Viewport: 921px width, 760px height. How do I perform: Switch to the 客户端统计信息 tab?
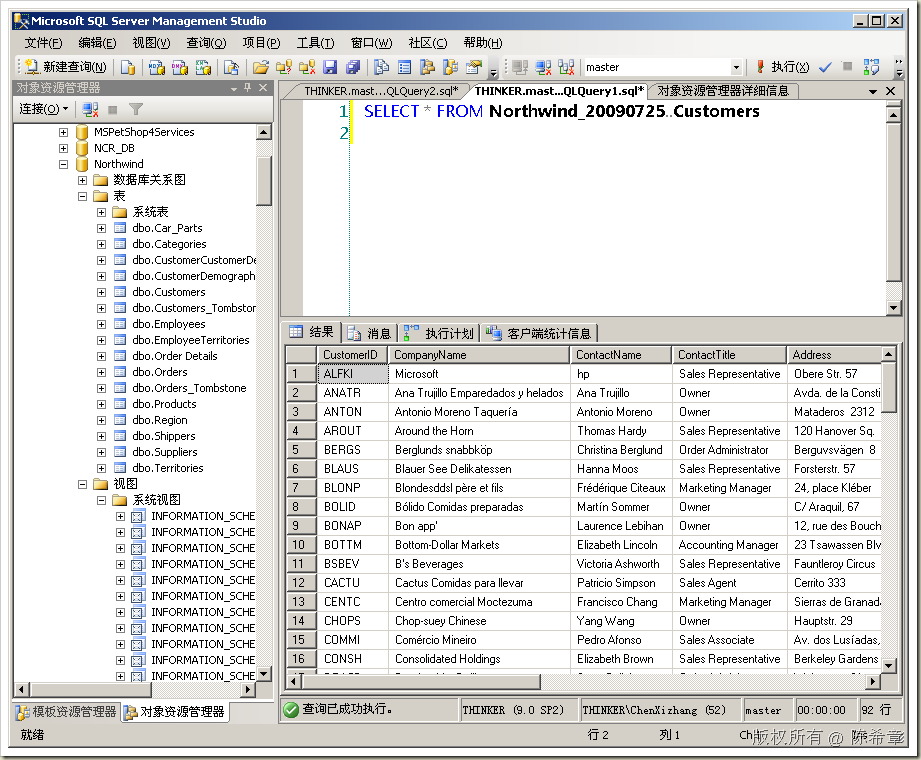(x=539, y=334)
